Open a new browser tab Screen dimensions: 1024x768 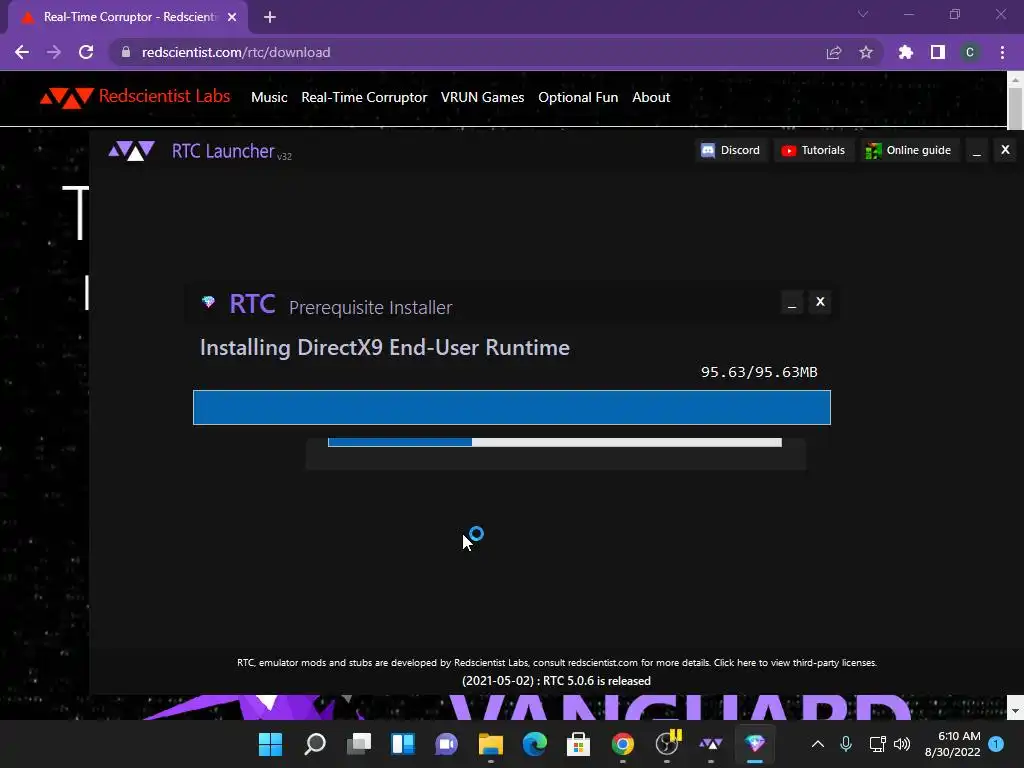pyautogui.click(x=270, y=17)
